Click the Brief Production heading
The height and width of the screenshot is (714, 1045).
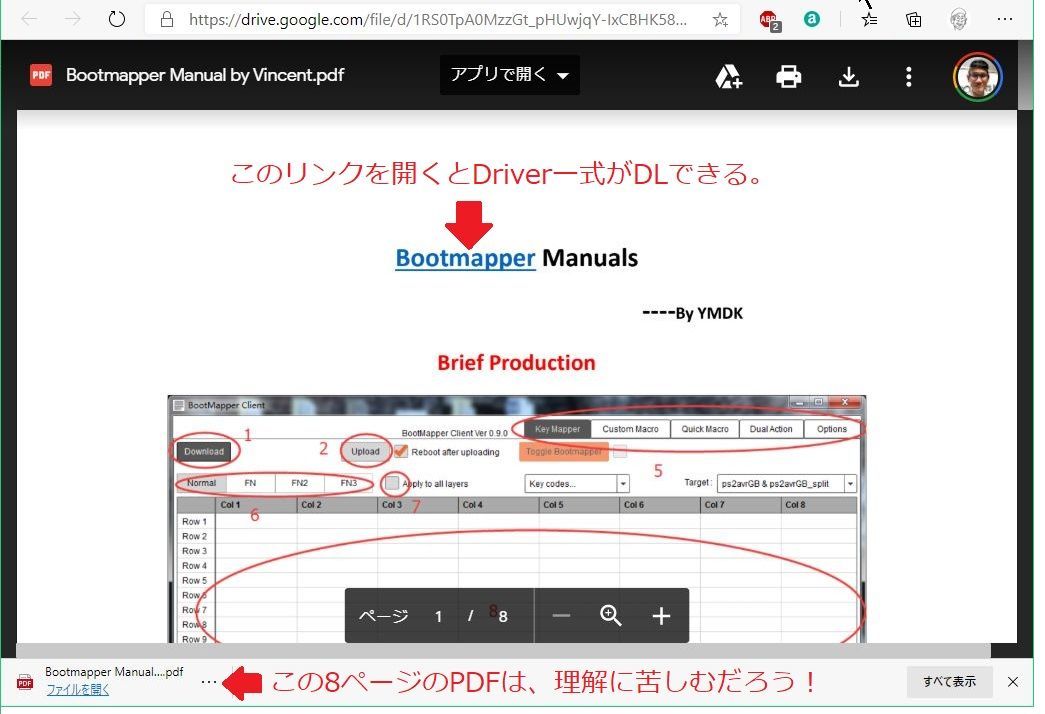click(x=517, y=363)
